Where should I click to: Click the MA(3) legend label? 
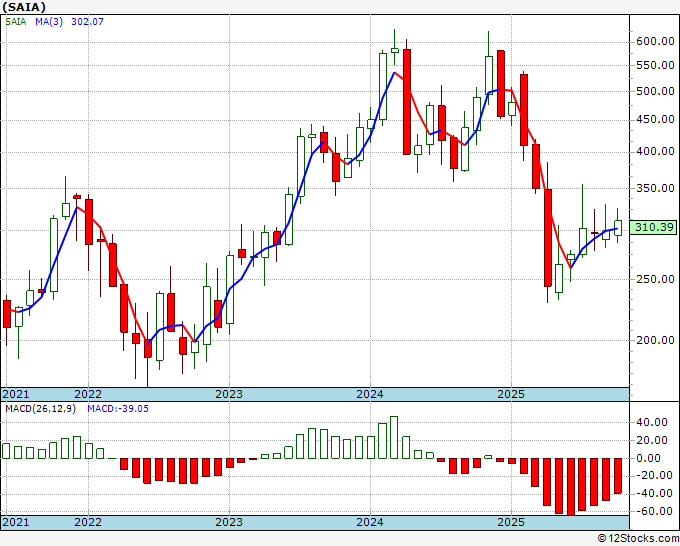(x=49, y=21)
